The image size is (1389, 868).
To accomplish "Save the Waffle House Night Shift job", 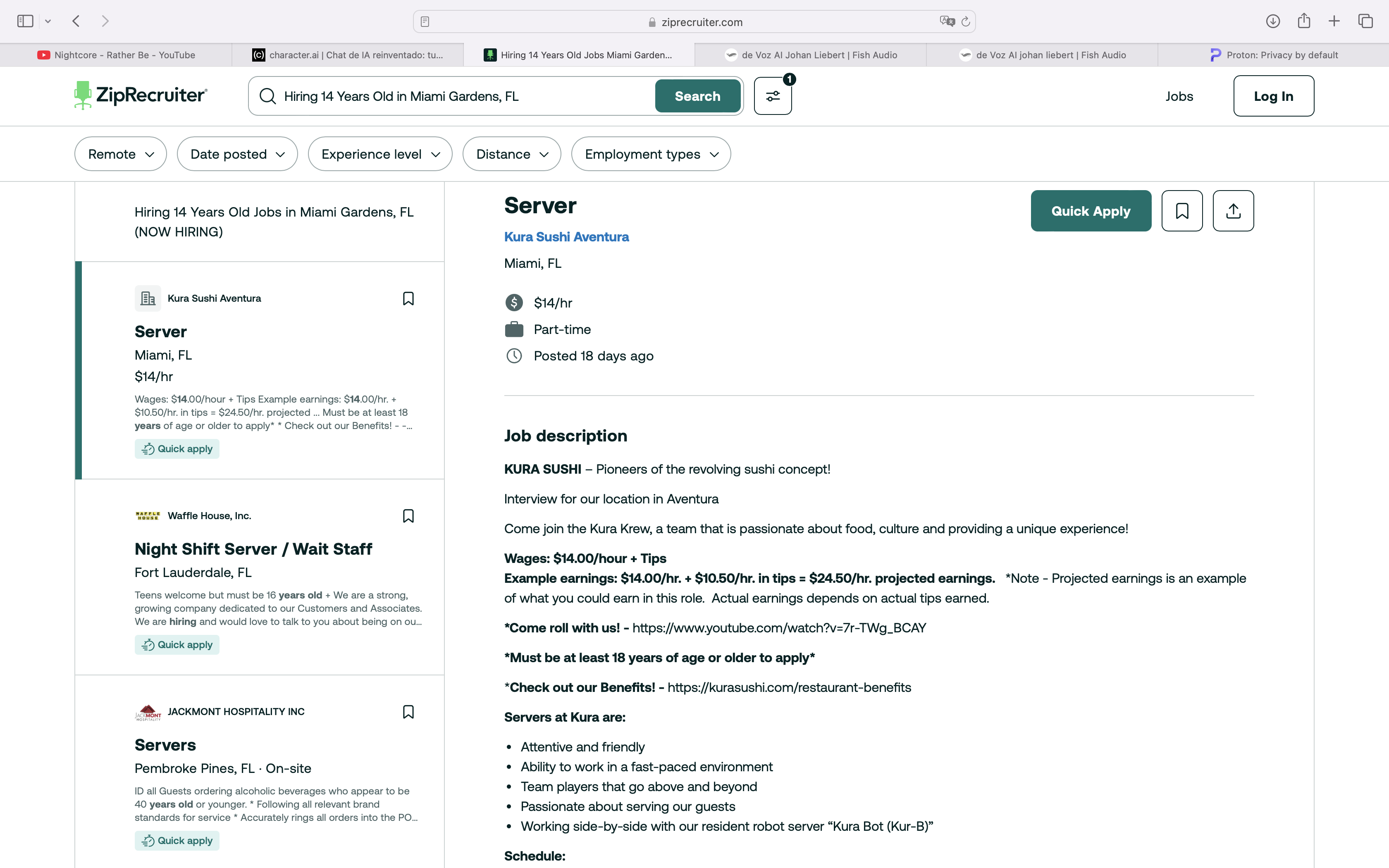I will point(408,516).
